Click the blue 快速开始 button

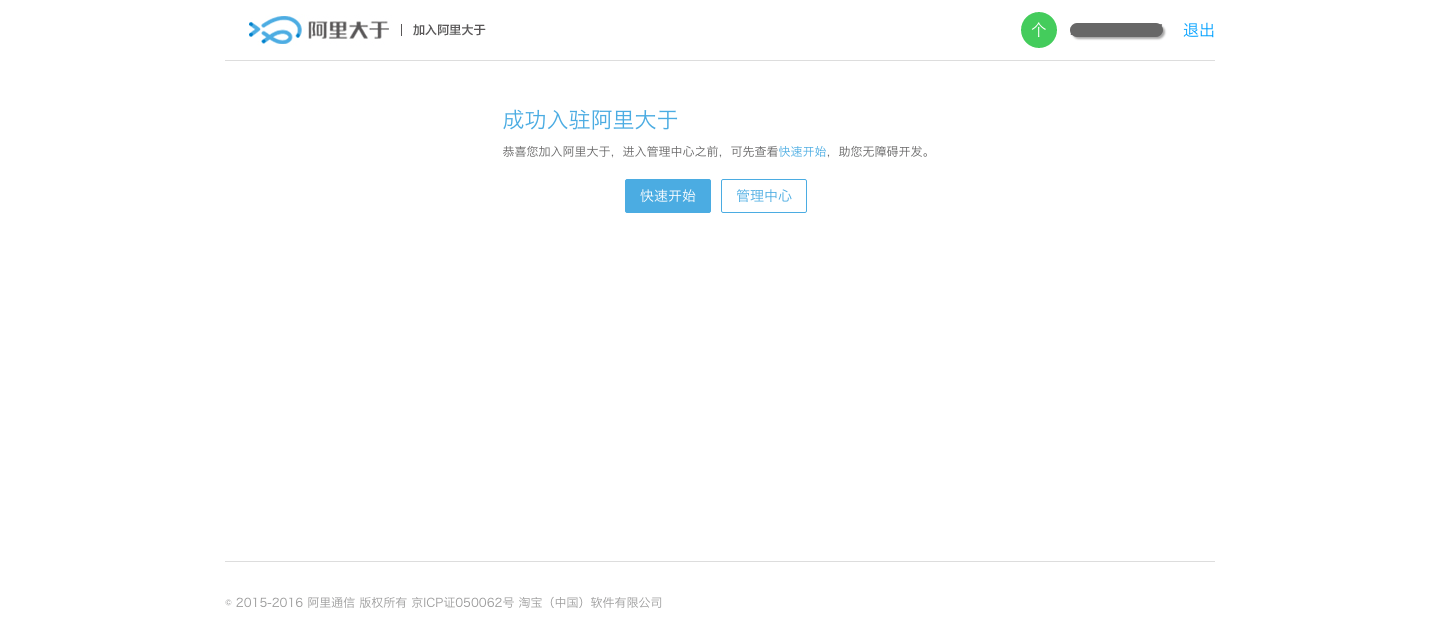668,196
